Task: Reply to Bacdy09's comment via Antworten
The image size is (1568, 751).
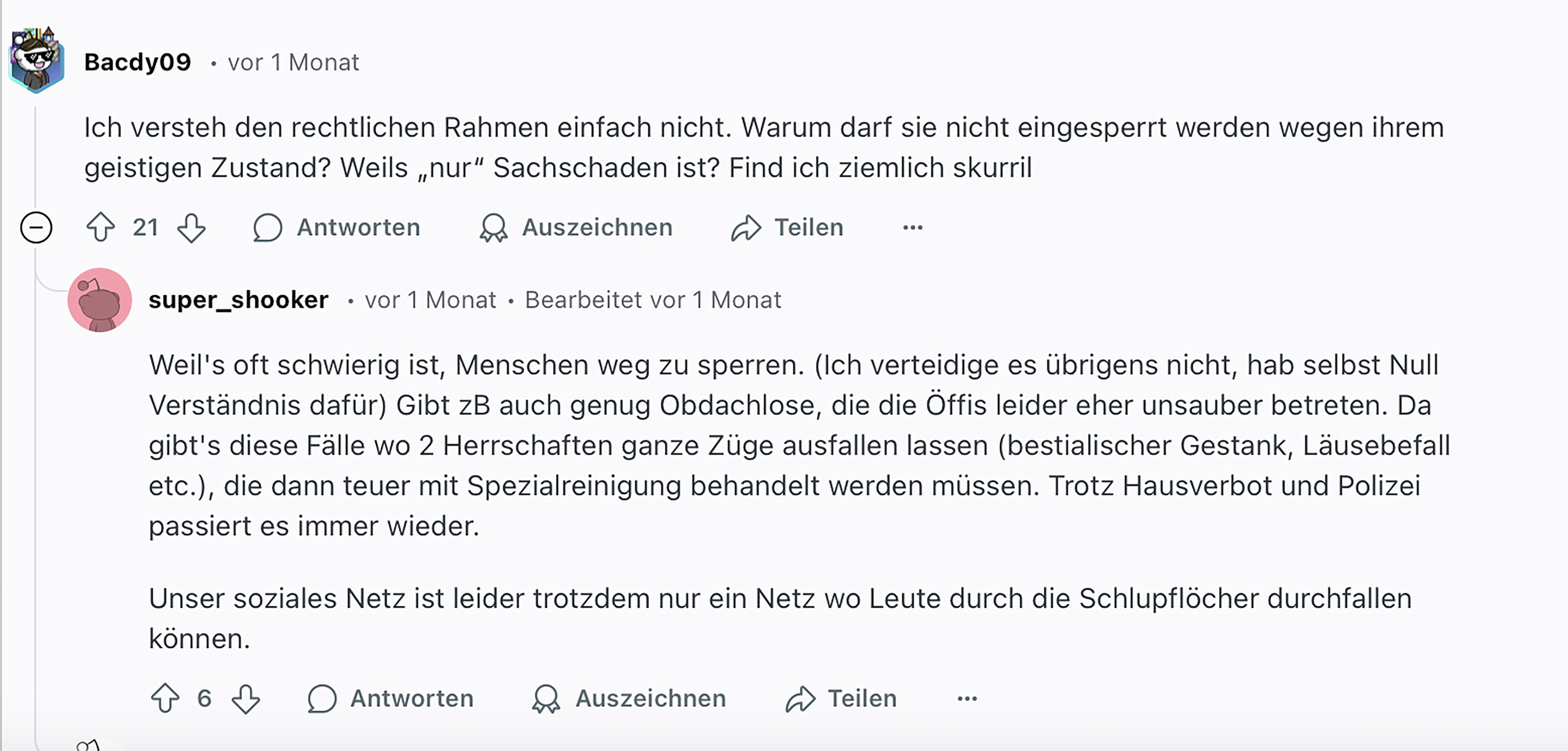Action: pos(336,228)
